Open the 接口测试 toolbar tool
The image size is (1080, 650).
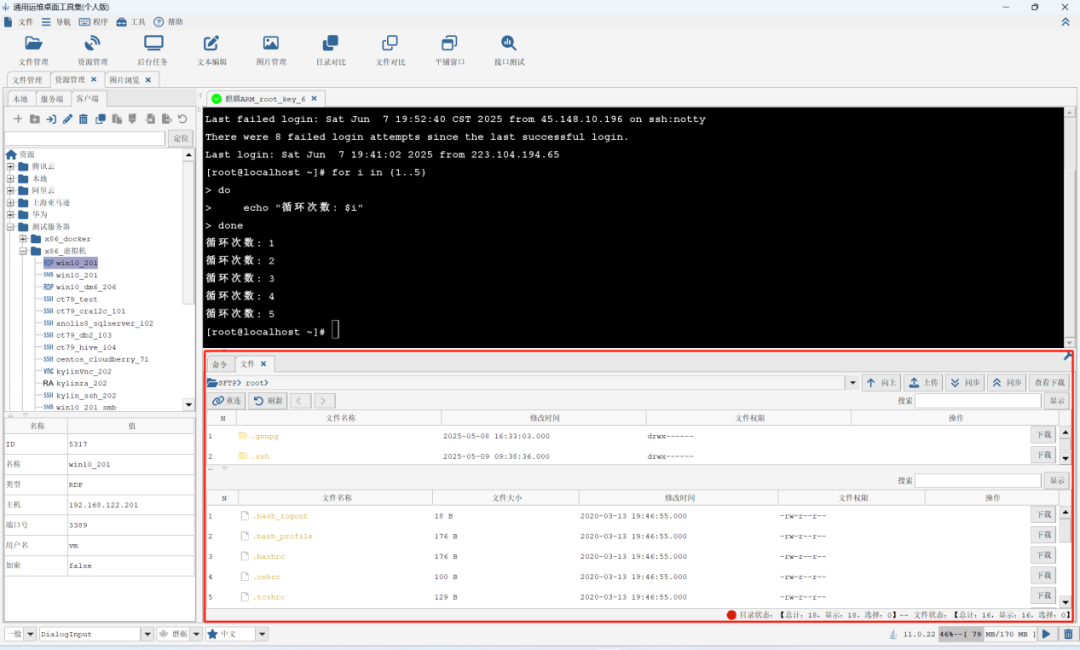pos(509,51)
